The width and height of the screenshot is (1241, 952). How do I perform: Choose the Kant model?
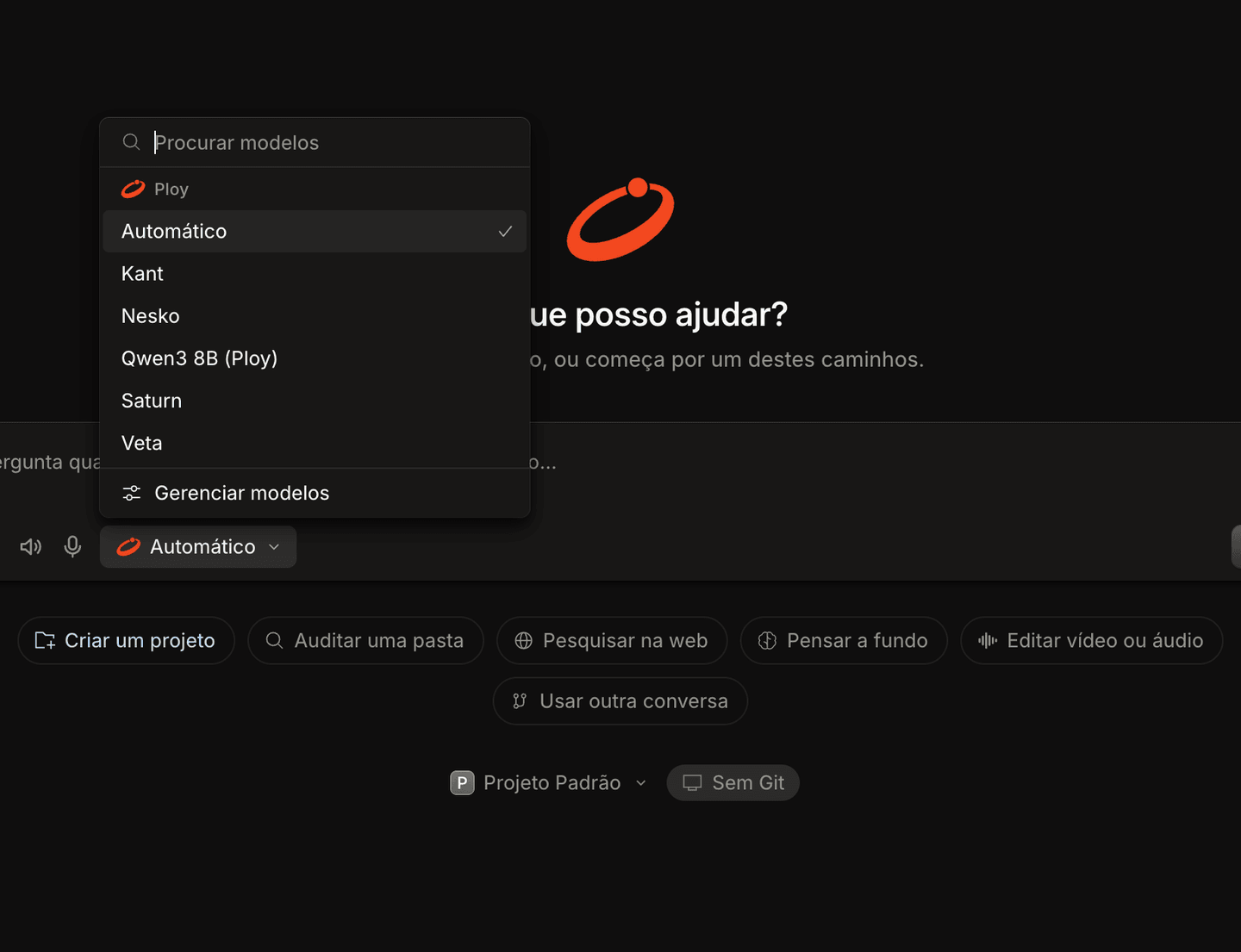(315, 273)
